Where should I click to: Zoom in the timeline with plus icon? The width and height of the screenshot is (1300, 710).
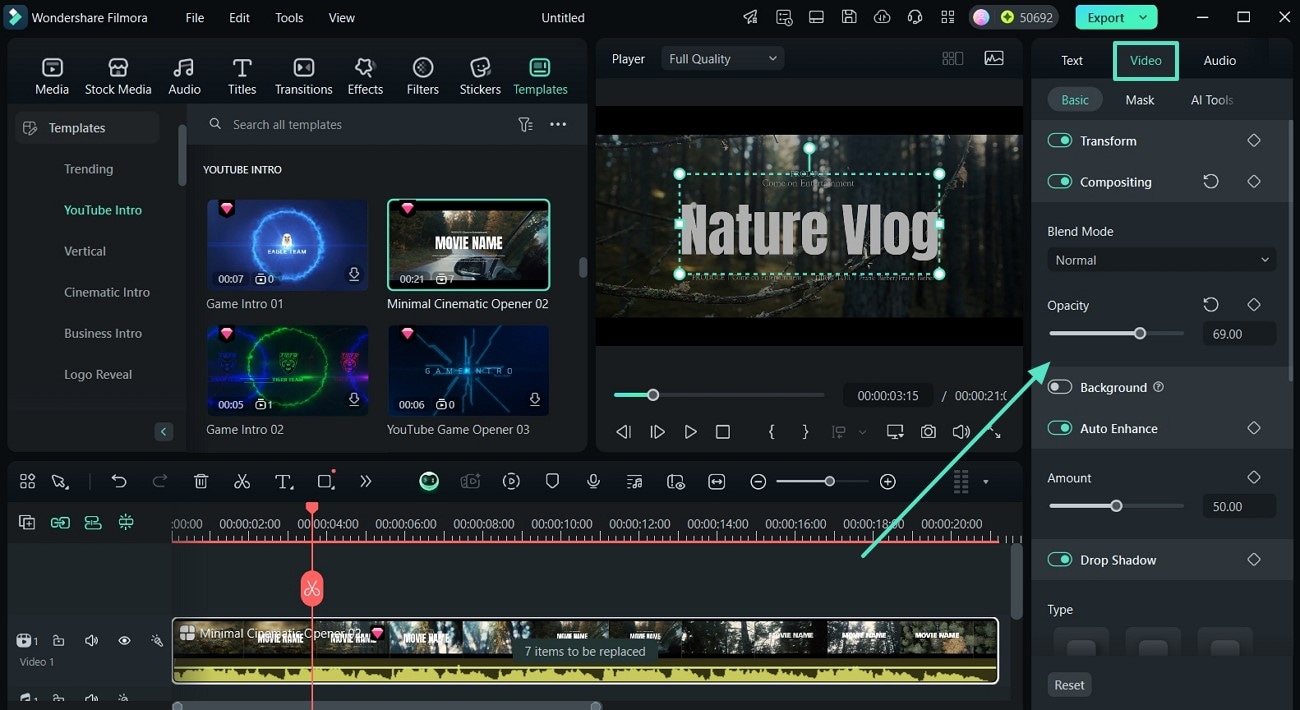(888, 481)
